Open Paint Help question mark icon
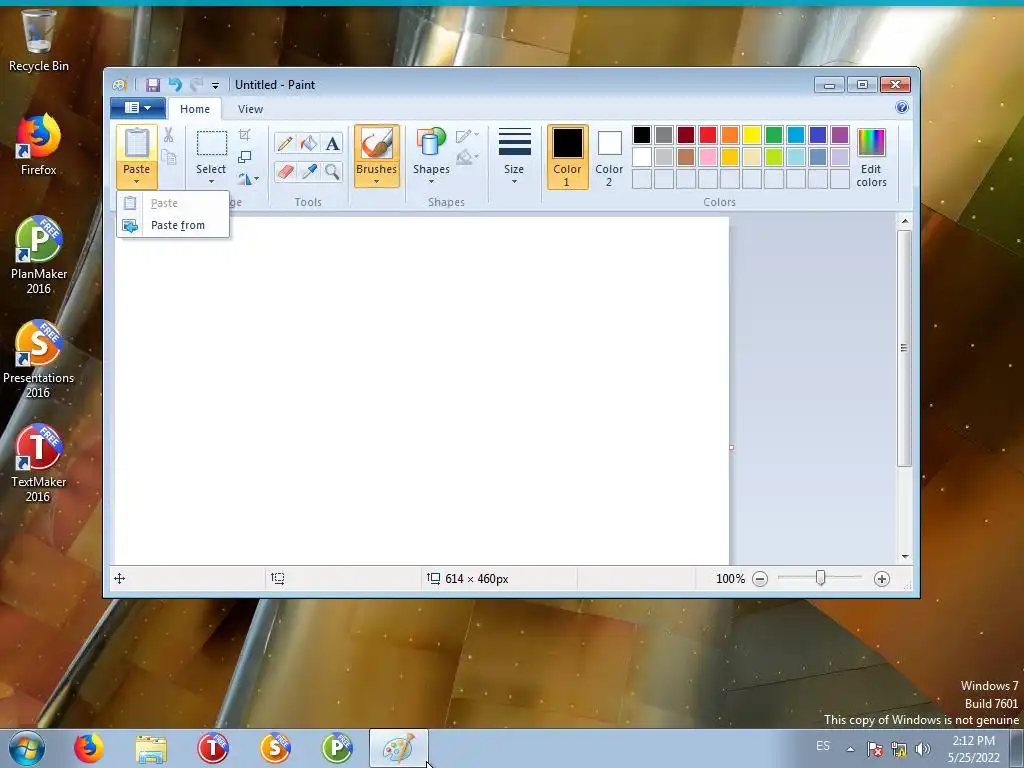Image resolution: width=1024 pixels, height=768 pixels. tap(902, 108)
